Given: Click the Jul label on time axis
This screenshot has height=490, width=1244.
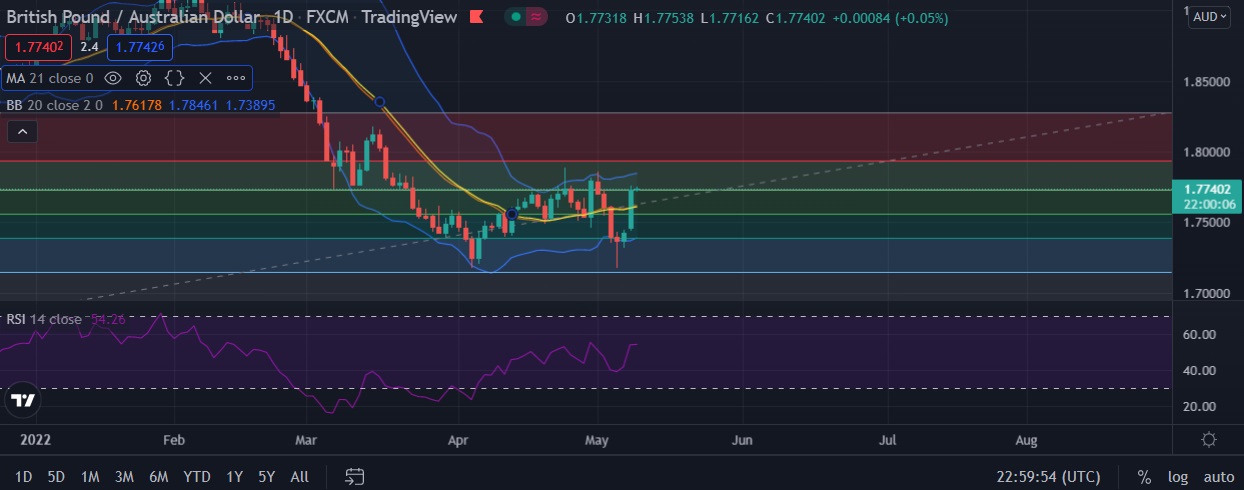Looking at the screenshot, I should click(x=887, y=440).
